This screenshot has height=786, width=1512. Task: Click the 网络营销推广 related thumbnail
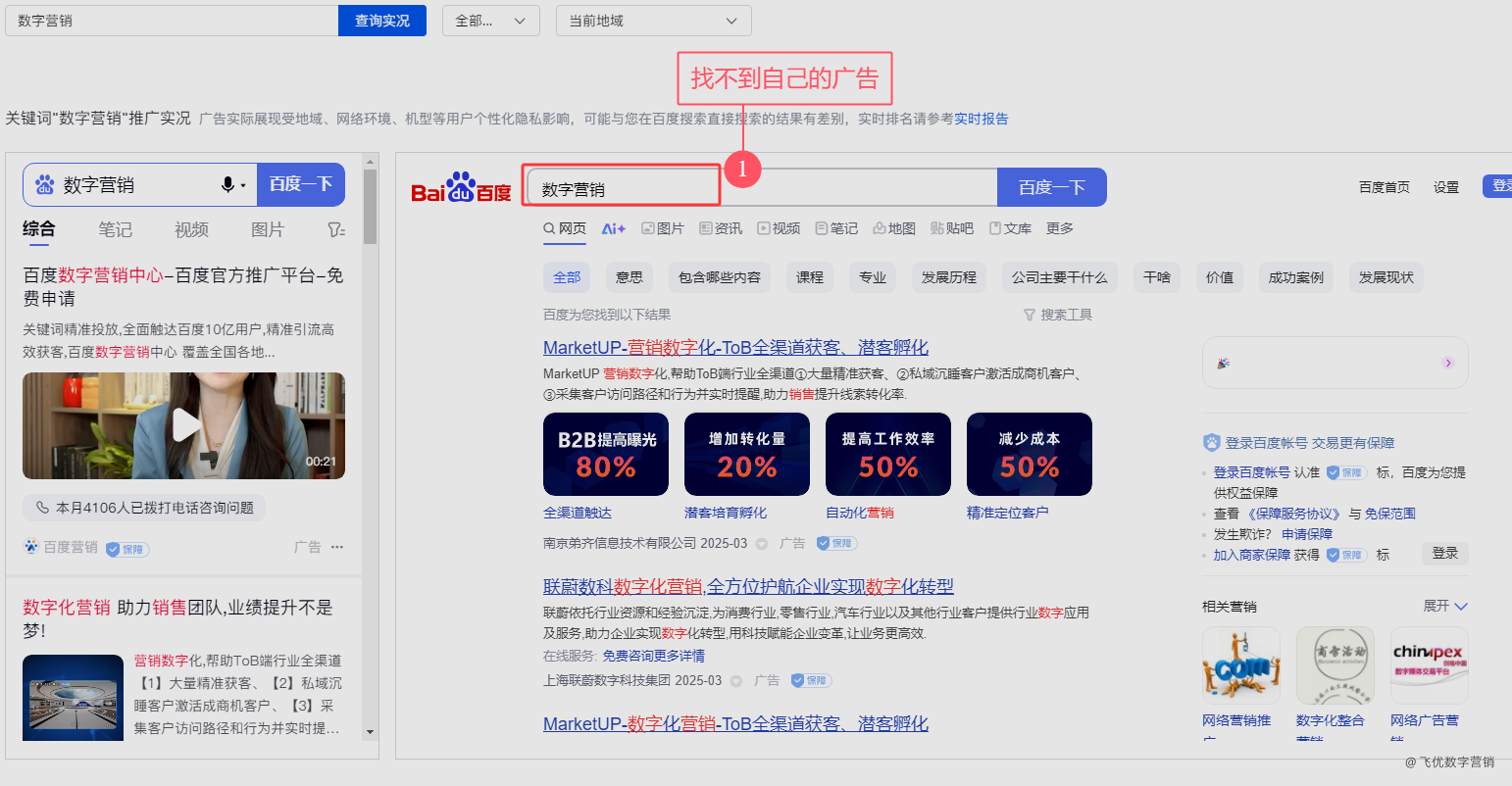coord(1241,665)
